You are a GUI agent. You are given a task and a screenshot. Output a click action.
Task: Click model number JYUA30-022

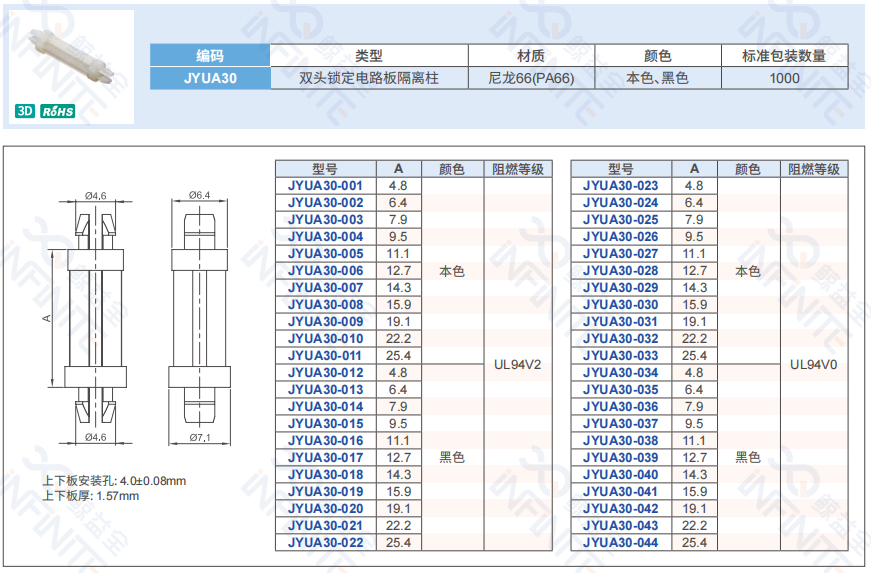(325, 543)
